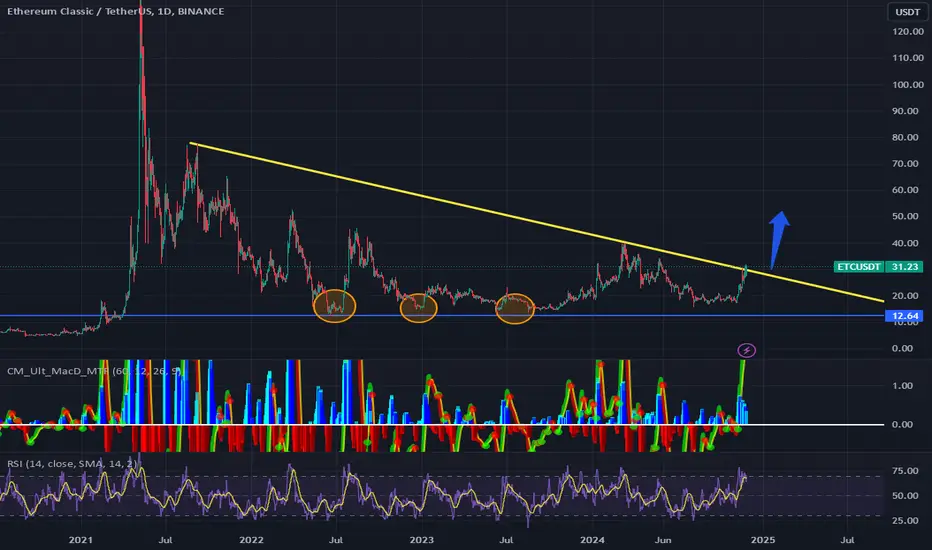932x550 pixels.
Task: Select the white MACD zero line
Action: click(442, 425)
